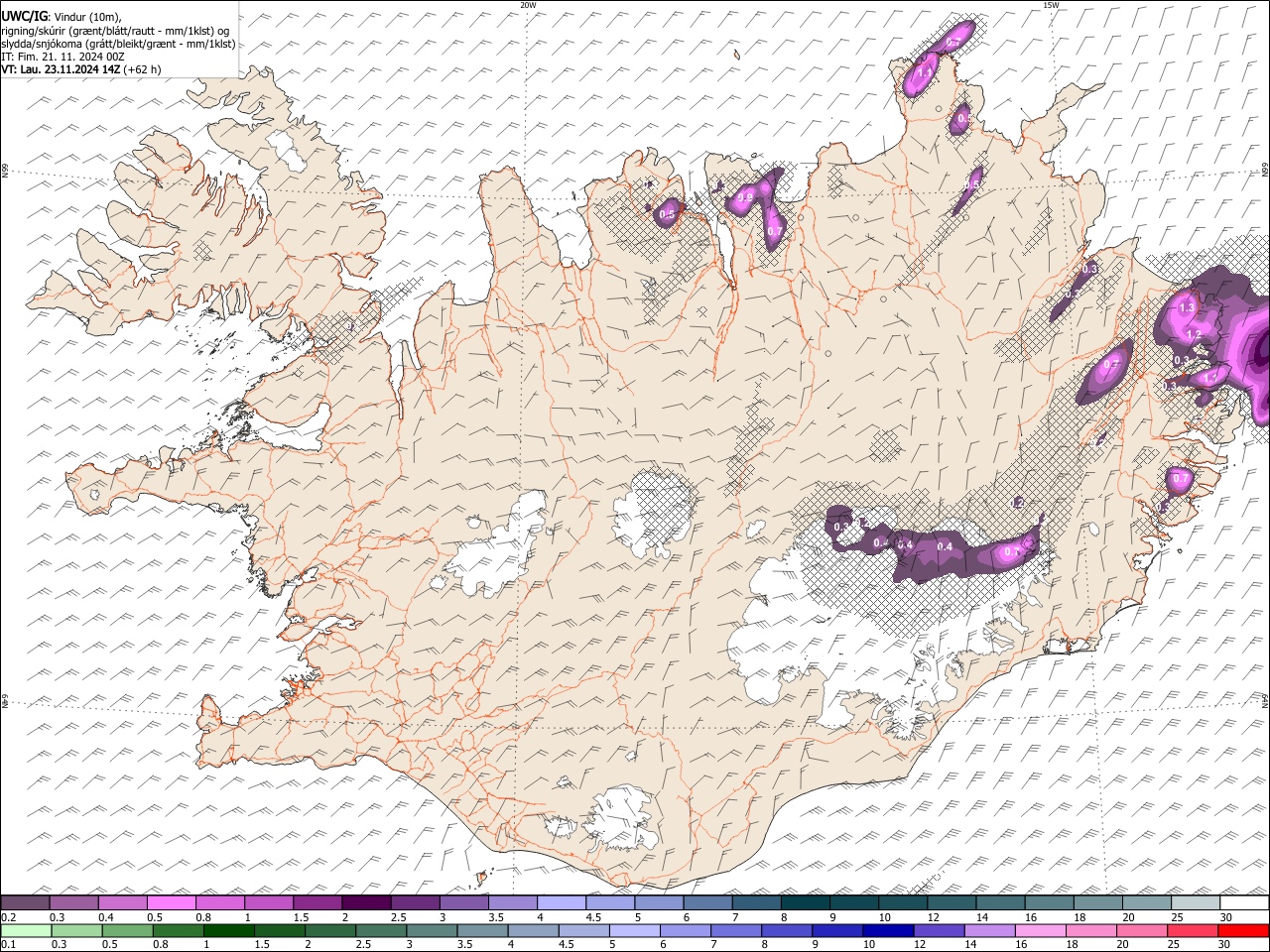
Task: Click the white 30 swatch in upper legend
Action: [1244, 903]
